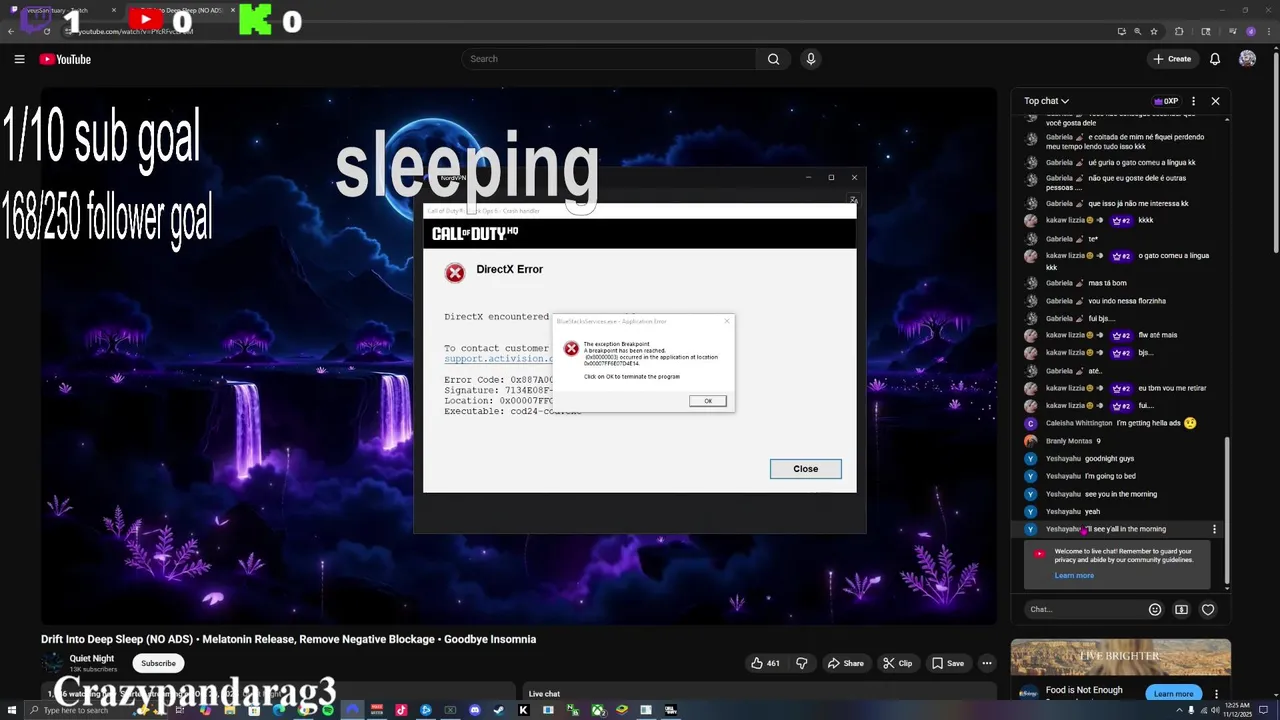Focus the YouTube search field
This screenshot has height=720, width=1280.
click(x=610, y=59)
